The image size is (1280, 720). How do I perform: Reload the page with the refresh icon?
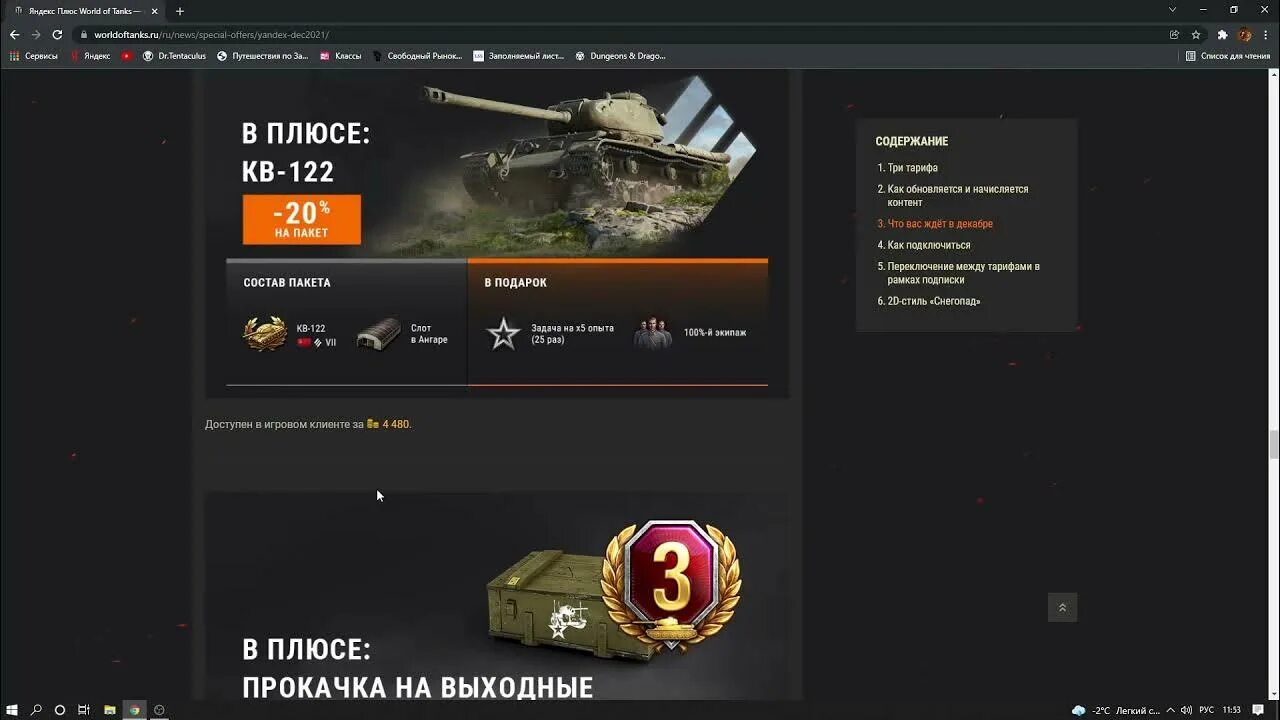click(x=57, y=34)
